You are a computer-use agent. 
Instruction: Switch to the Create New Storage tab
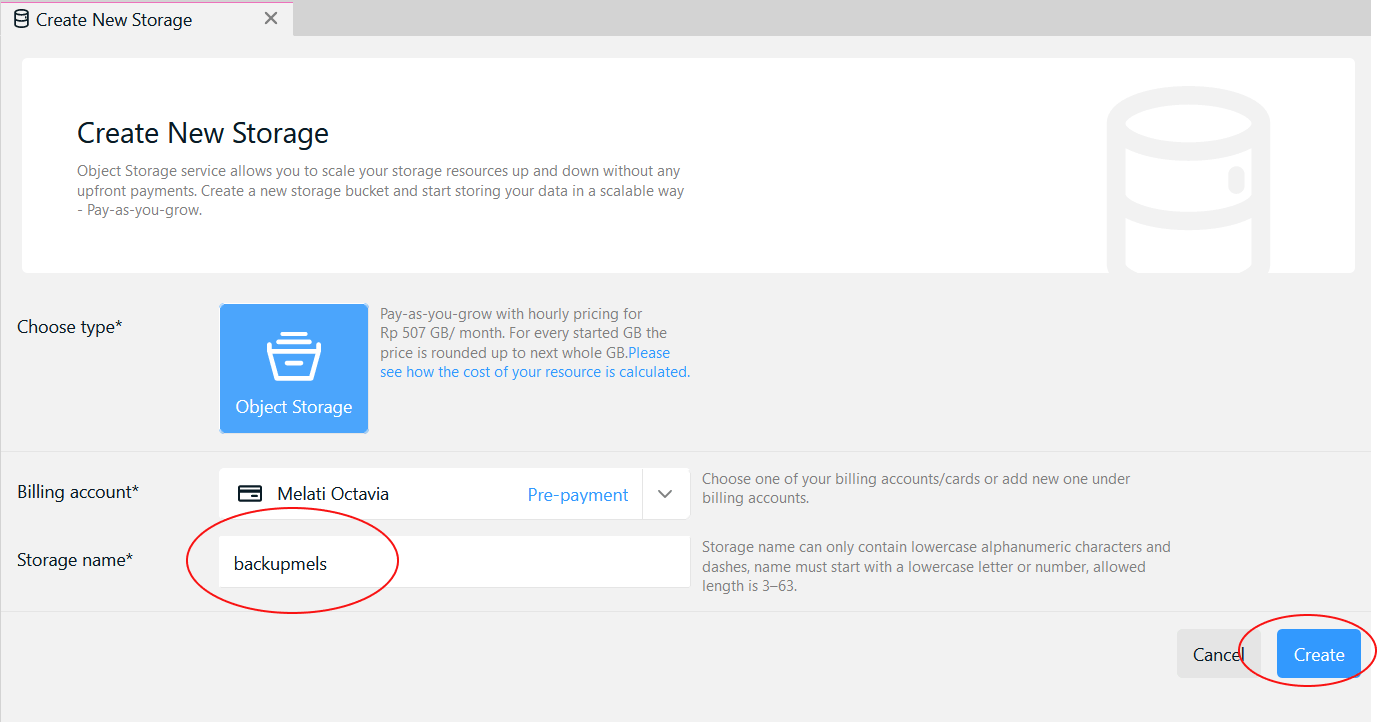pos(114,20)
